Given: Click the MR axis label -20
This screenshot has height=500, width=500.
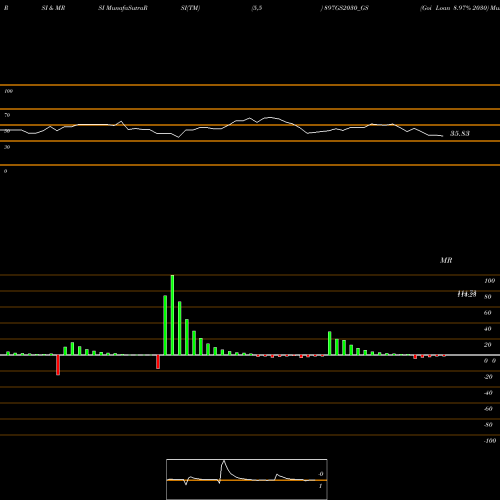Looking at the screenshot, I should point(488,377).
